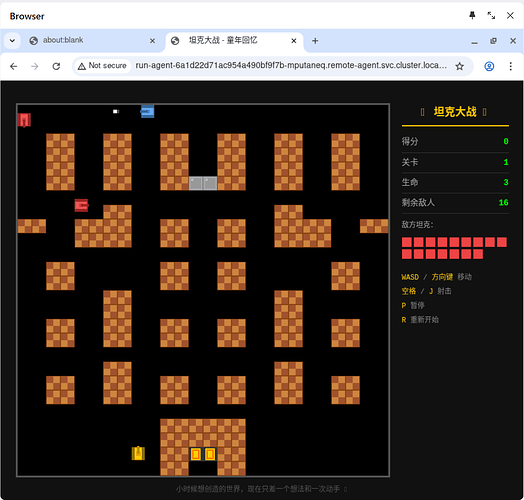Viewport: 524px width, 500px height.
Task: Click the bookmark star icon
Action: click(x=460, y=66)
